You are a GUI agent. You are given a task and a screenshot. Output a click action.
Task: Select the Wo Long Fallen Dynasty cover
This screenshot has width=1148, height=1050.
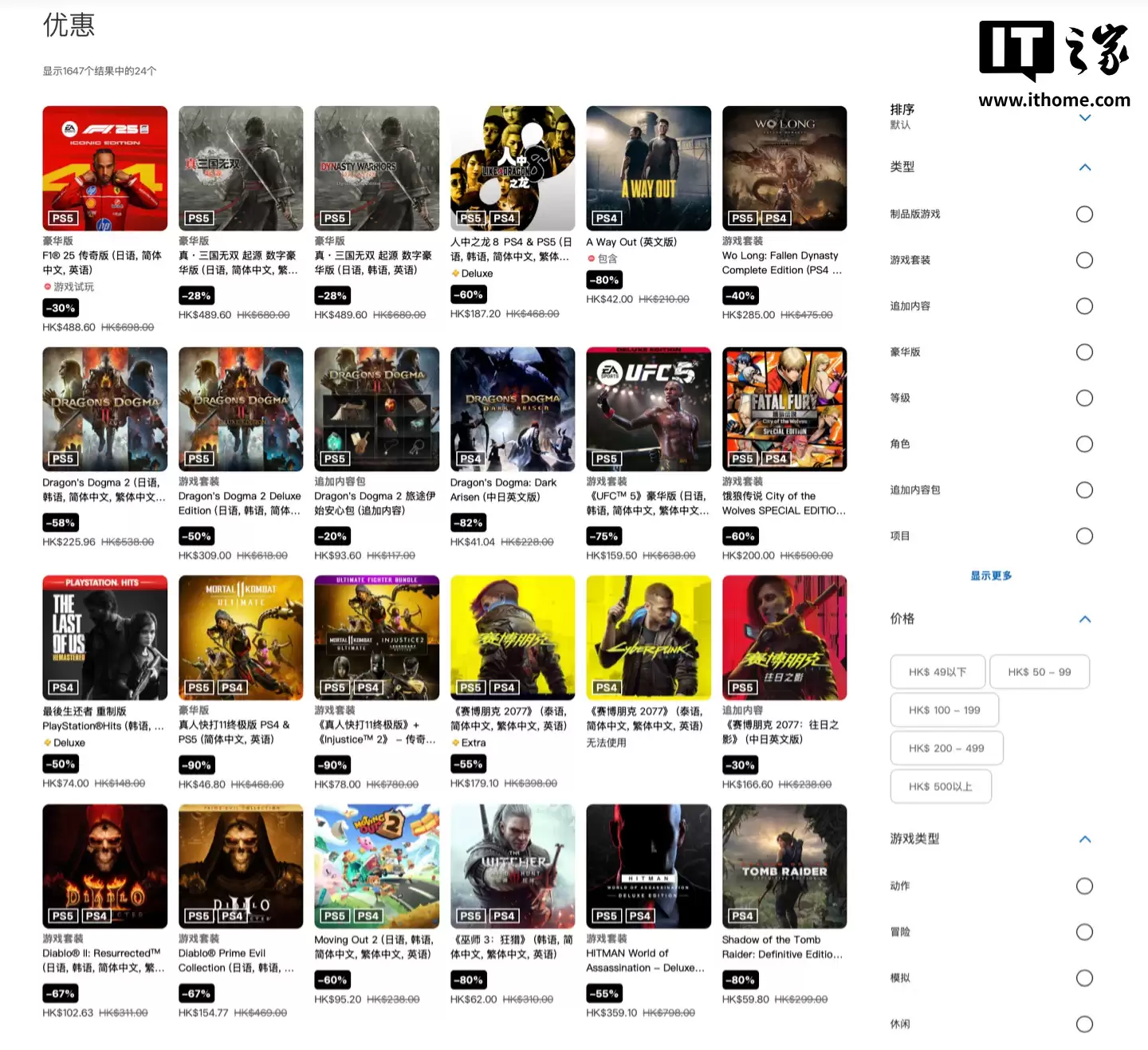[784, 168]
